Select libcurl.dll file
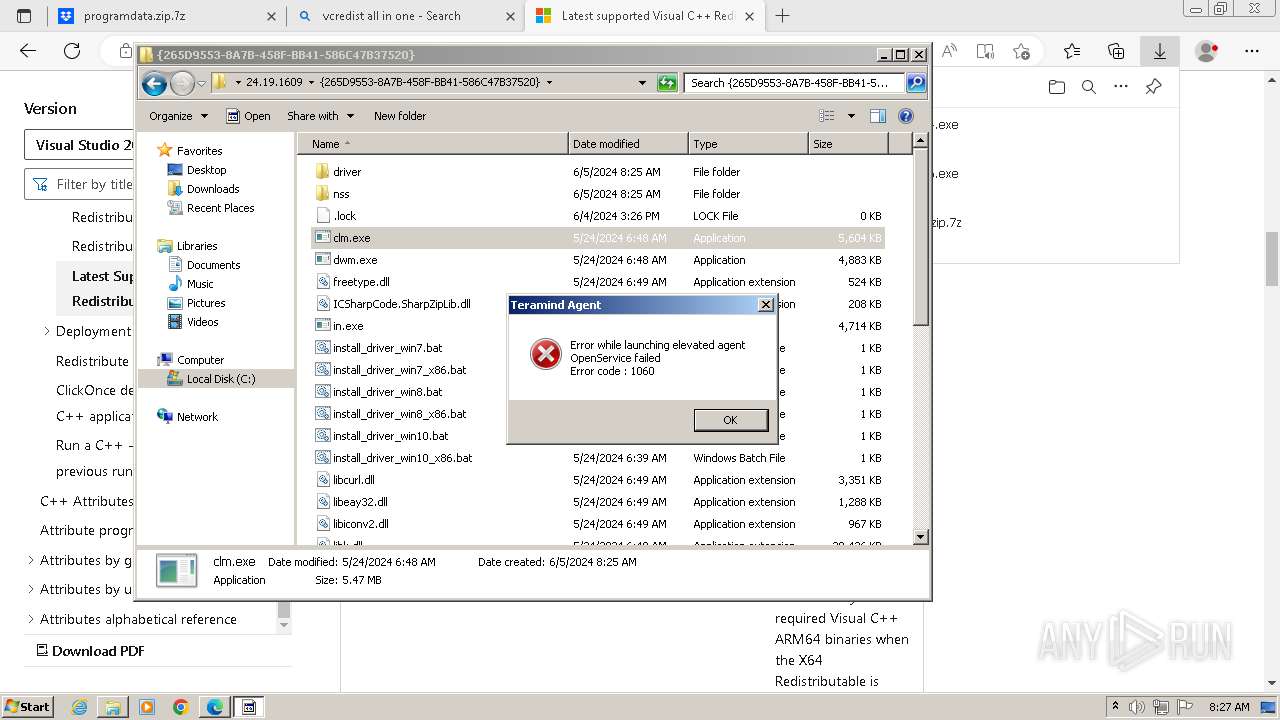The image size is (1280, 720). coord(353,480)
